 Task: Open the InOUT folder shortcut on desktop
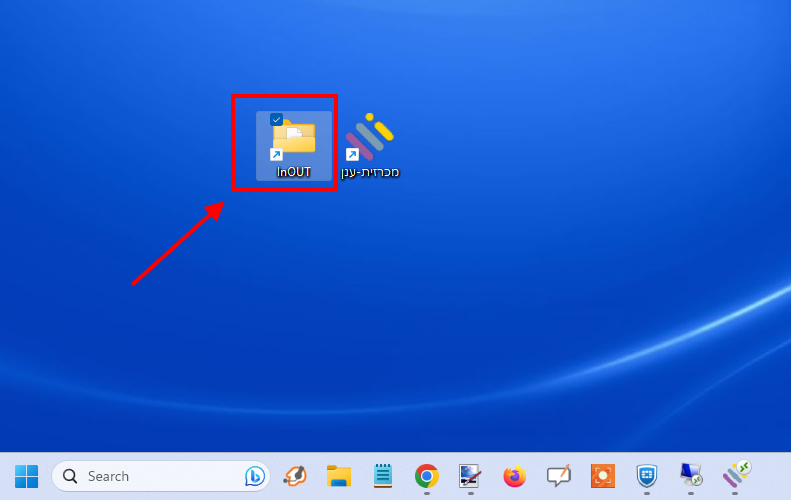click(x=293, y=138)
